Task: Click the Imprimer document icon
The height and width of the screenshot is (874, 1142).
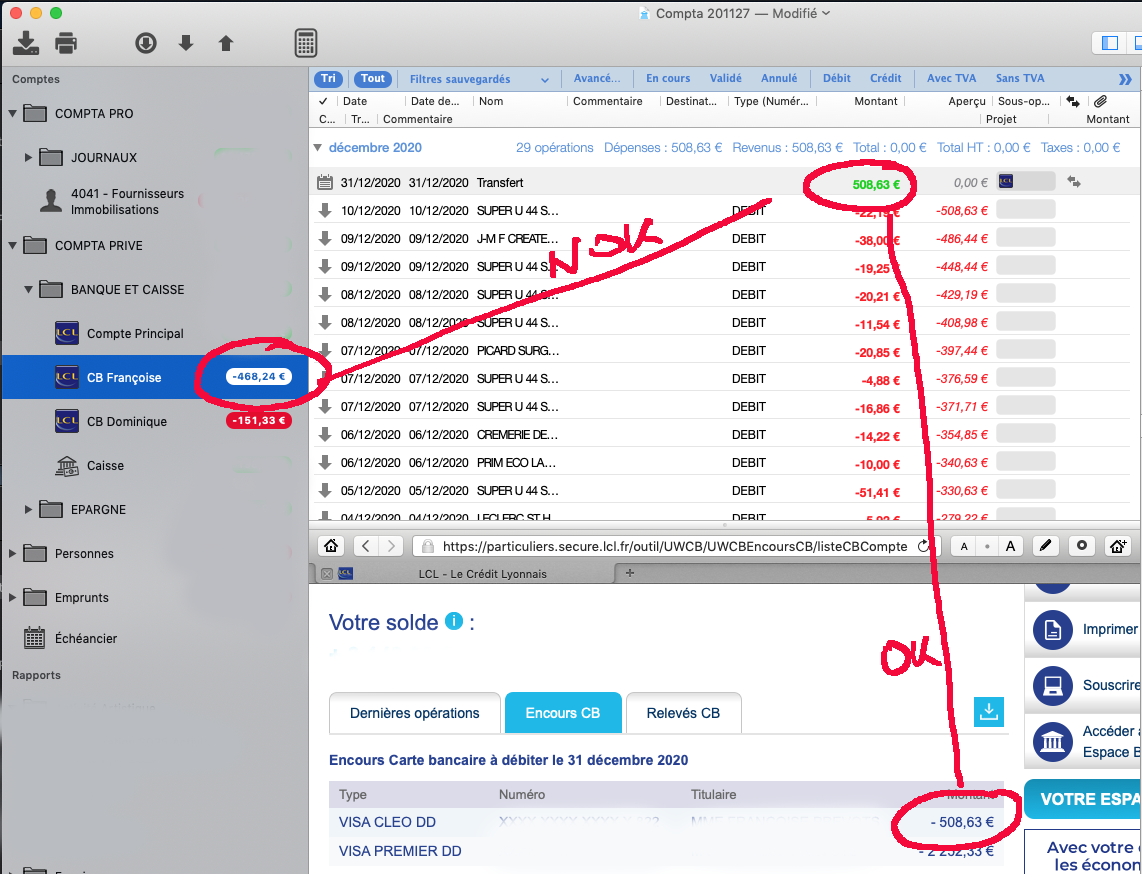Action: click(x=1052, y=629)
